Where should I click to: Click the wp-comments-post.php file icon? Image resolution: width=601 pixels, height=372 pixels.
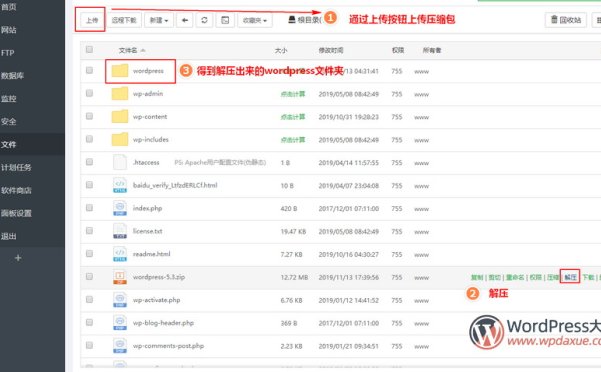click(x=120, y=346)
